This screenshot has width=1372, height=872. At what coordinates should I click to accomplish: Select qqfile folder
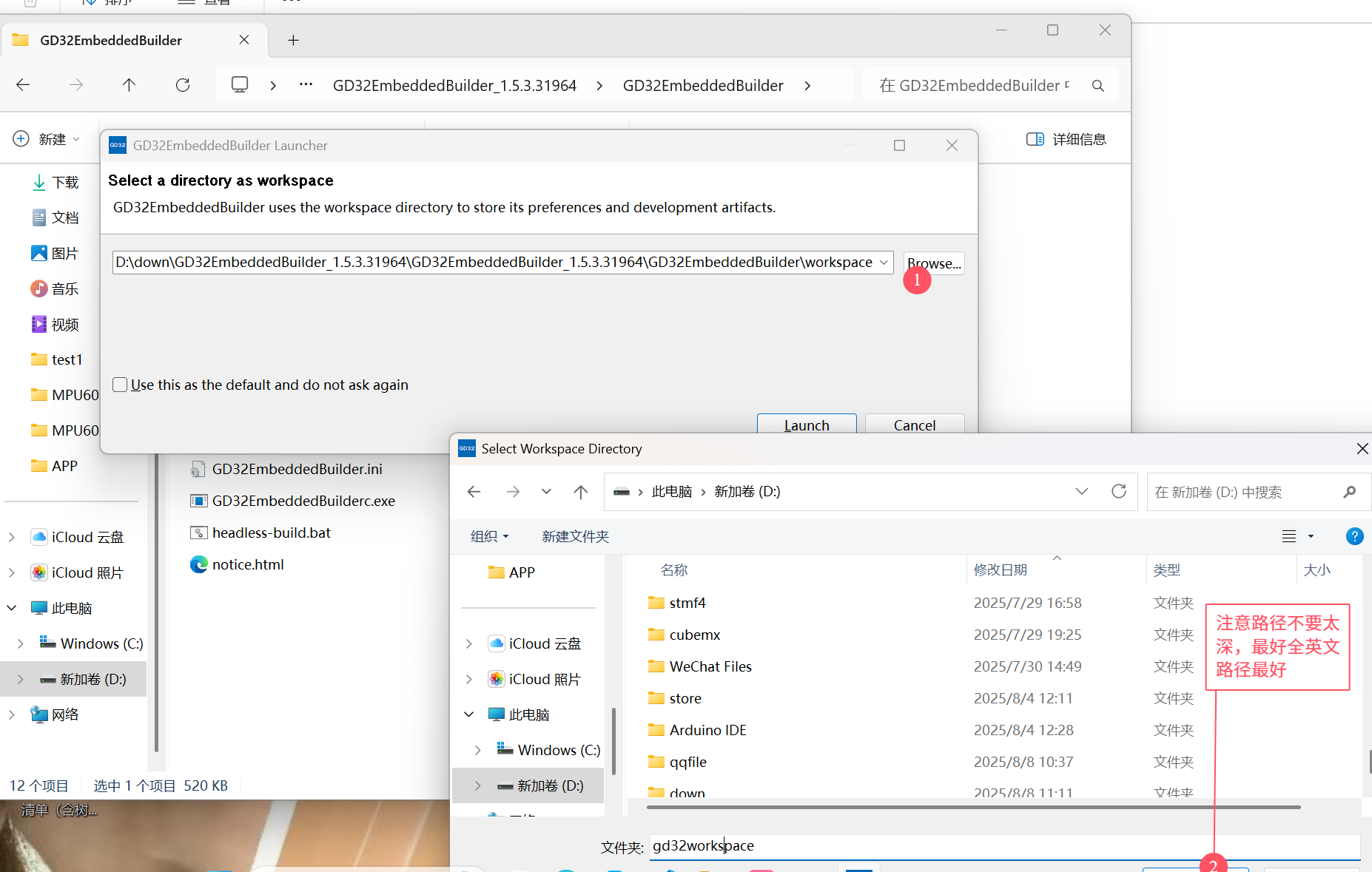point(688,762)
